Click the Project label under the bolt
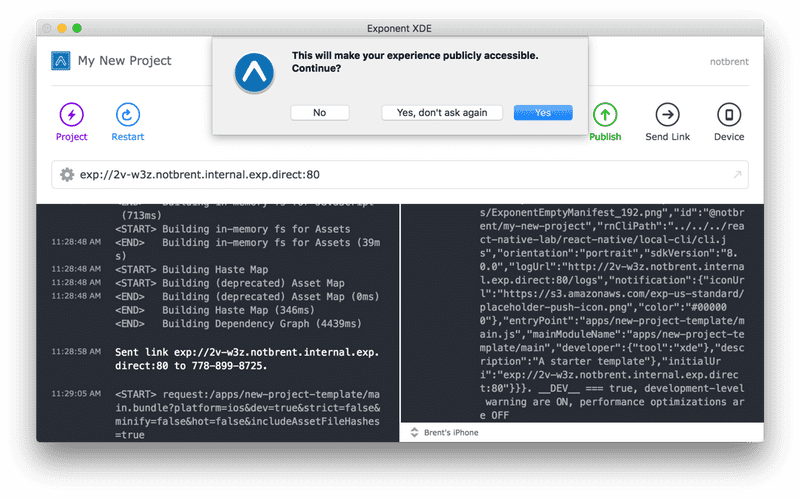 tap(71, 137)
